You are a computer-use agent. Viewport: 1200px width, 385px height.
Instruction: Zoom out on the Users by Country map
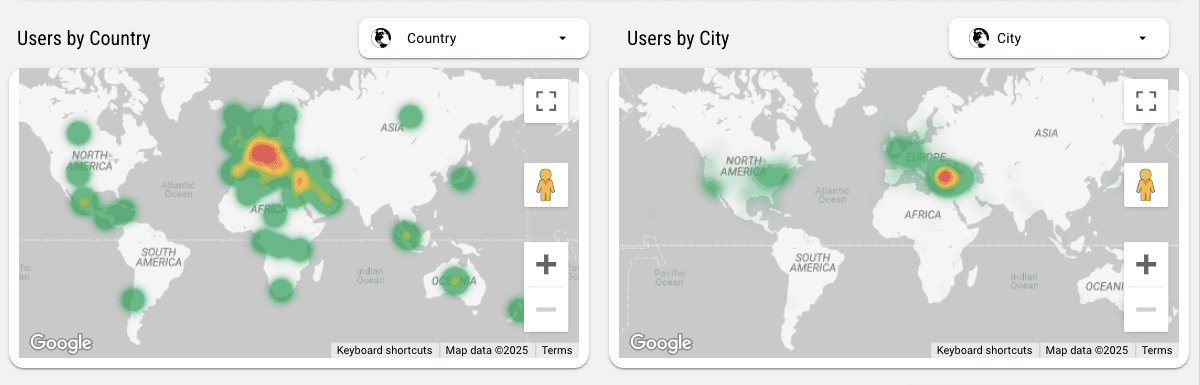(x=546, y=309)
